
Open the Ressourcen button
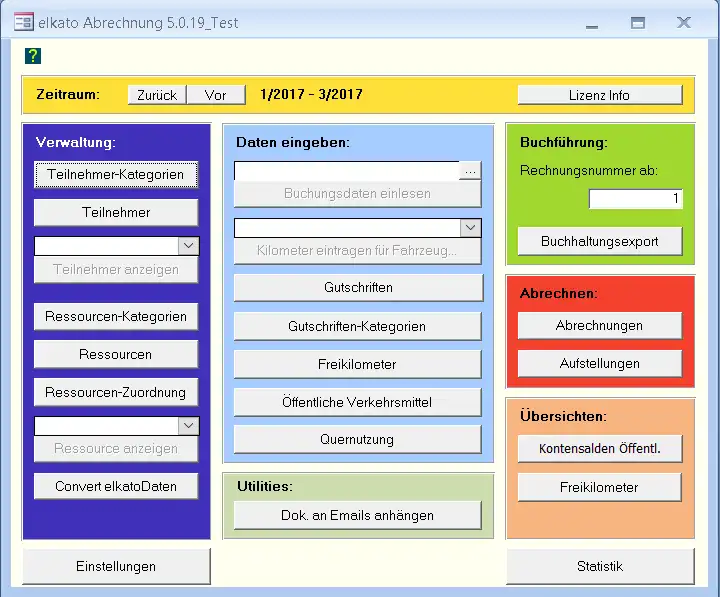tap(116, 354)
